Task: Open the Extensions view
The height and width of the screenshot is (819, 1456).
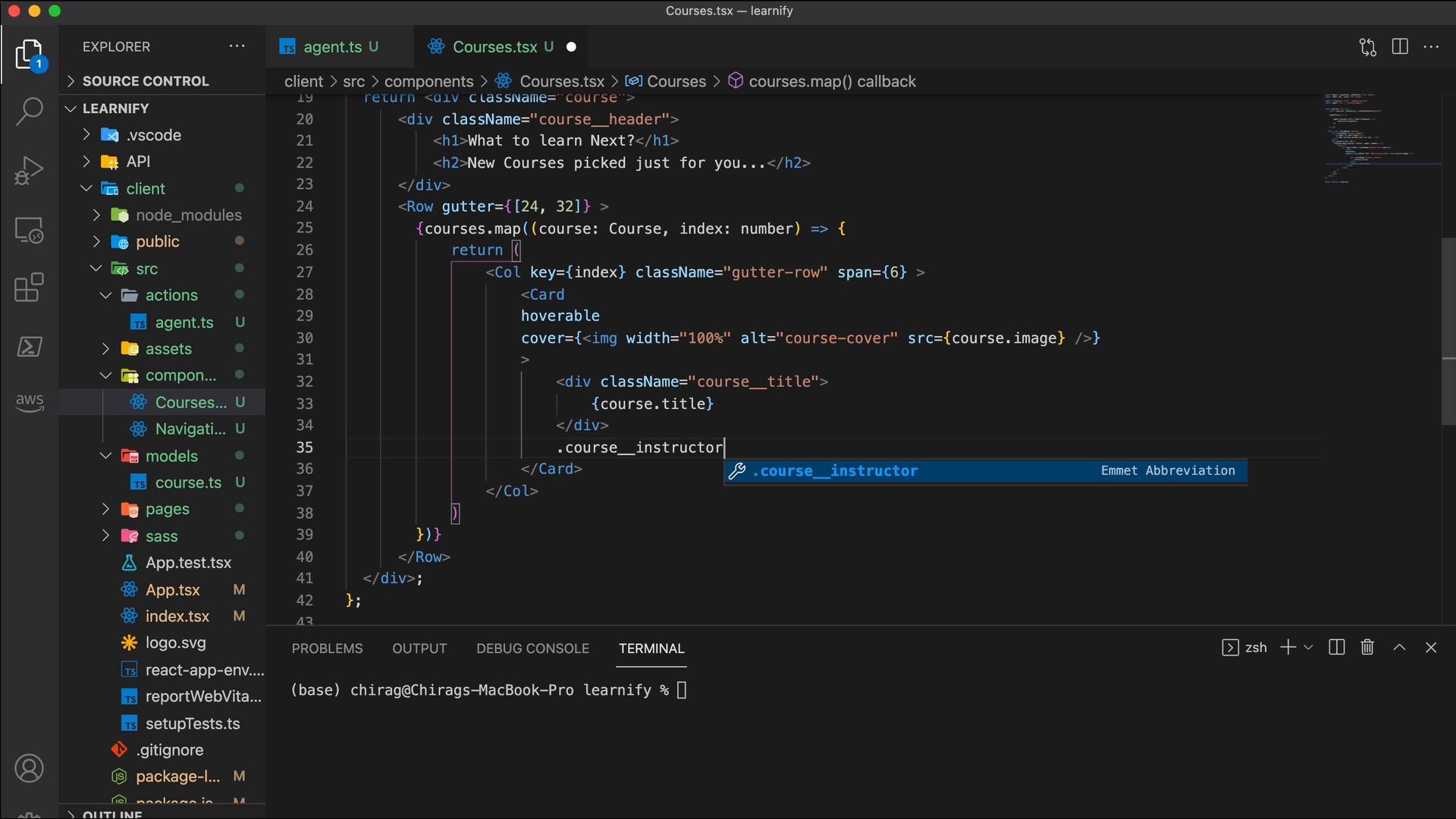Action: (x=29, y=287)
